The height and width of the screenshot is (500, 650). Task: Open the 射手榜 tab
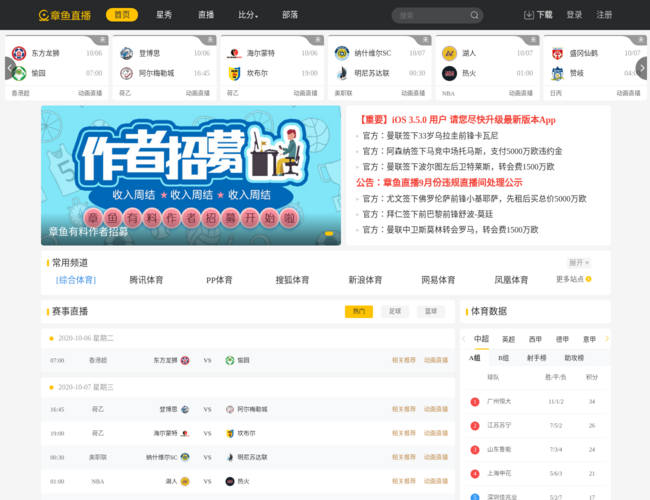536,358
